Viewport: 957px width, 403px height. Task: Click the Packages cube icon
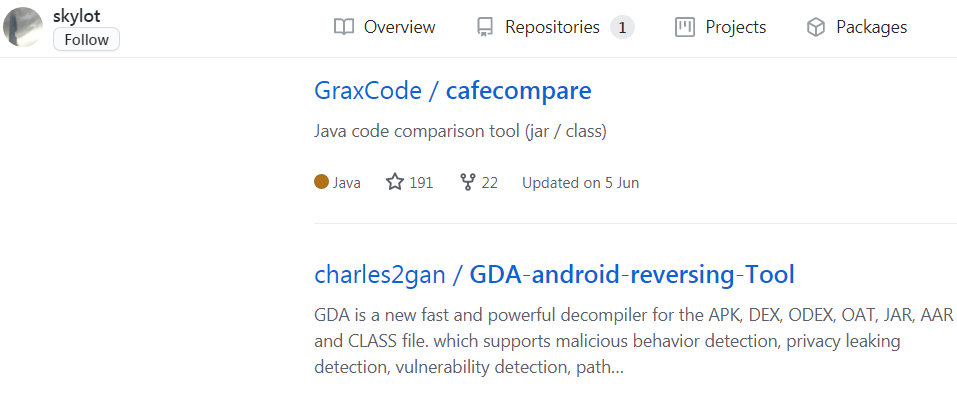coord(815,27)
